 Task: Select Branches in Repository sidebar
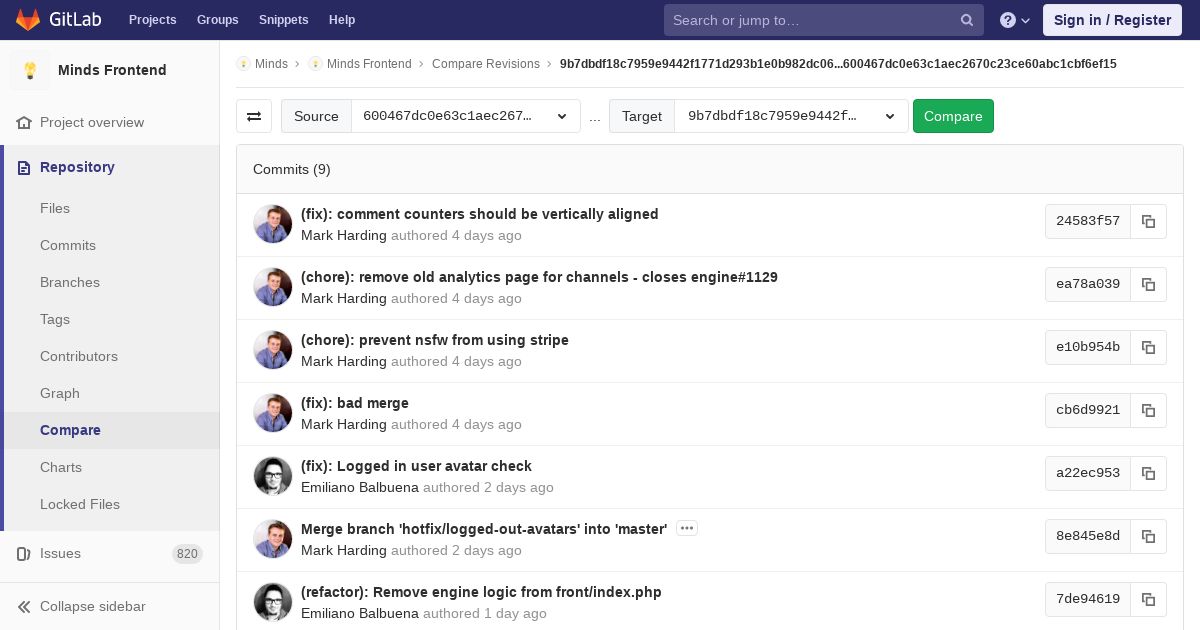(70, 282)
